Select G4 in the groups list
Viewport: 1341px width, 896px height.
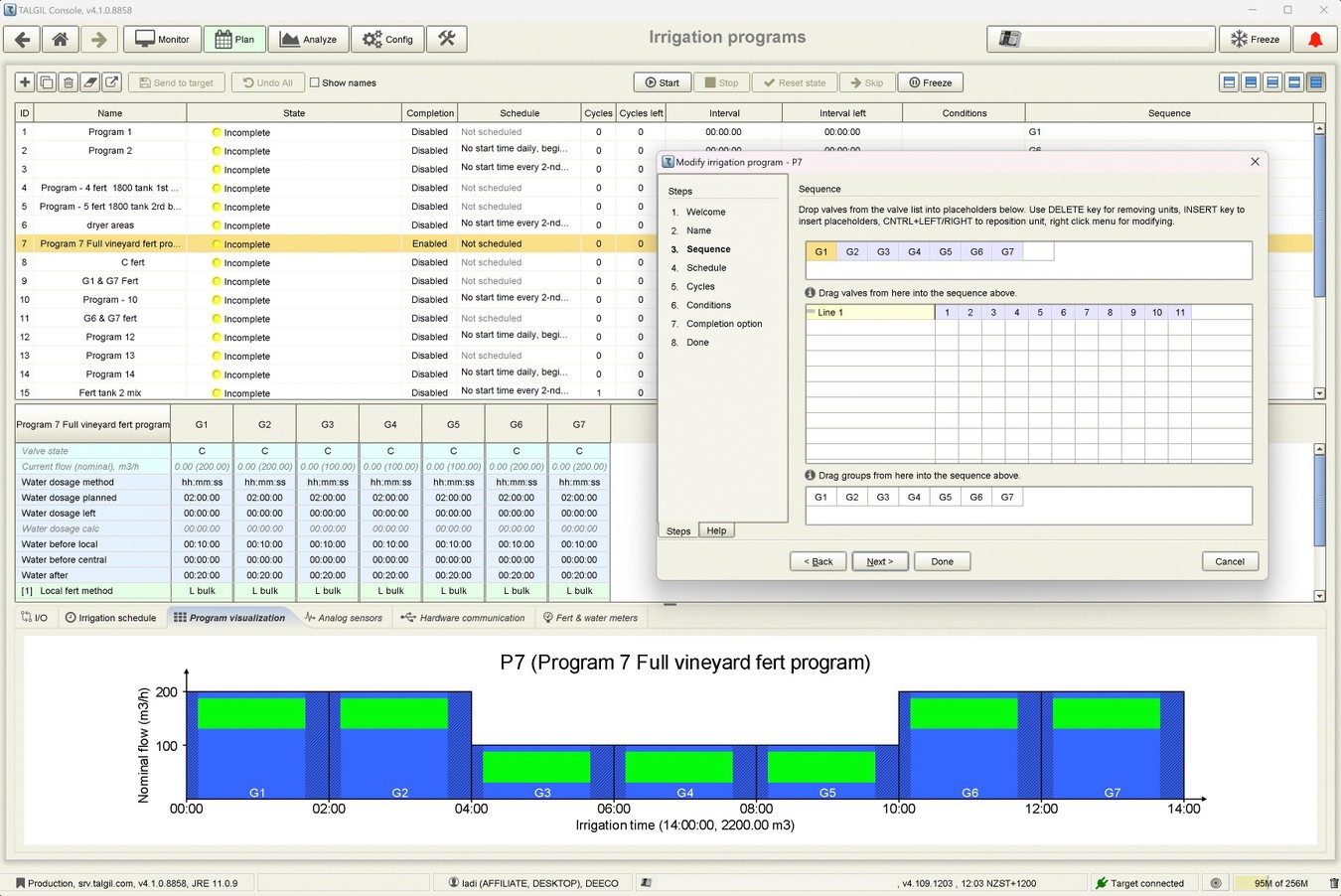tap(914, 497)
